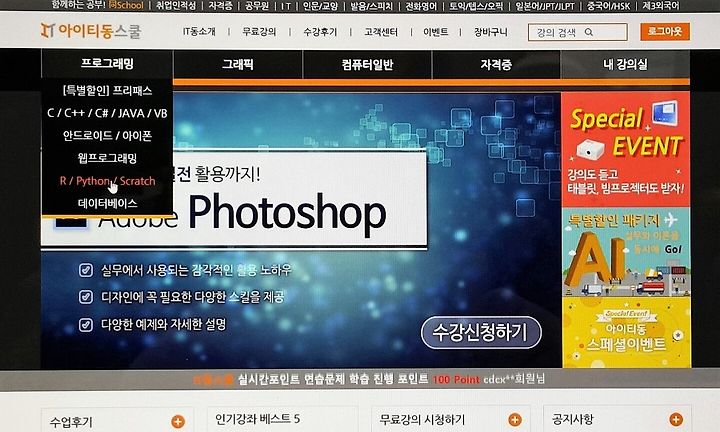
Task: Click the 제3외국어 top category link
Action: pos(661,6)
